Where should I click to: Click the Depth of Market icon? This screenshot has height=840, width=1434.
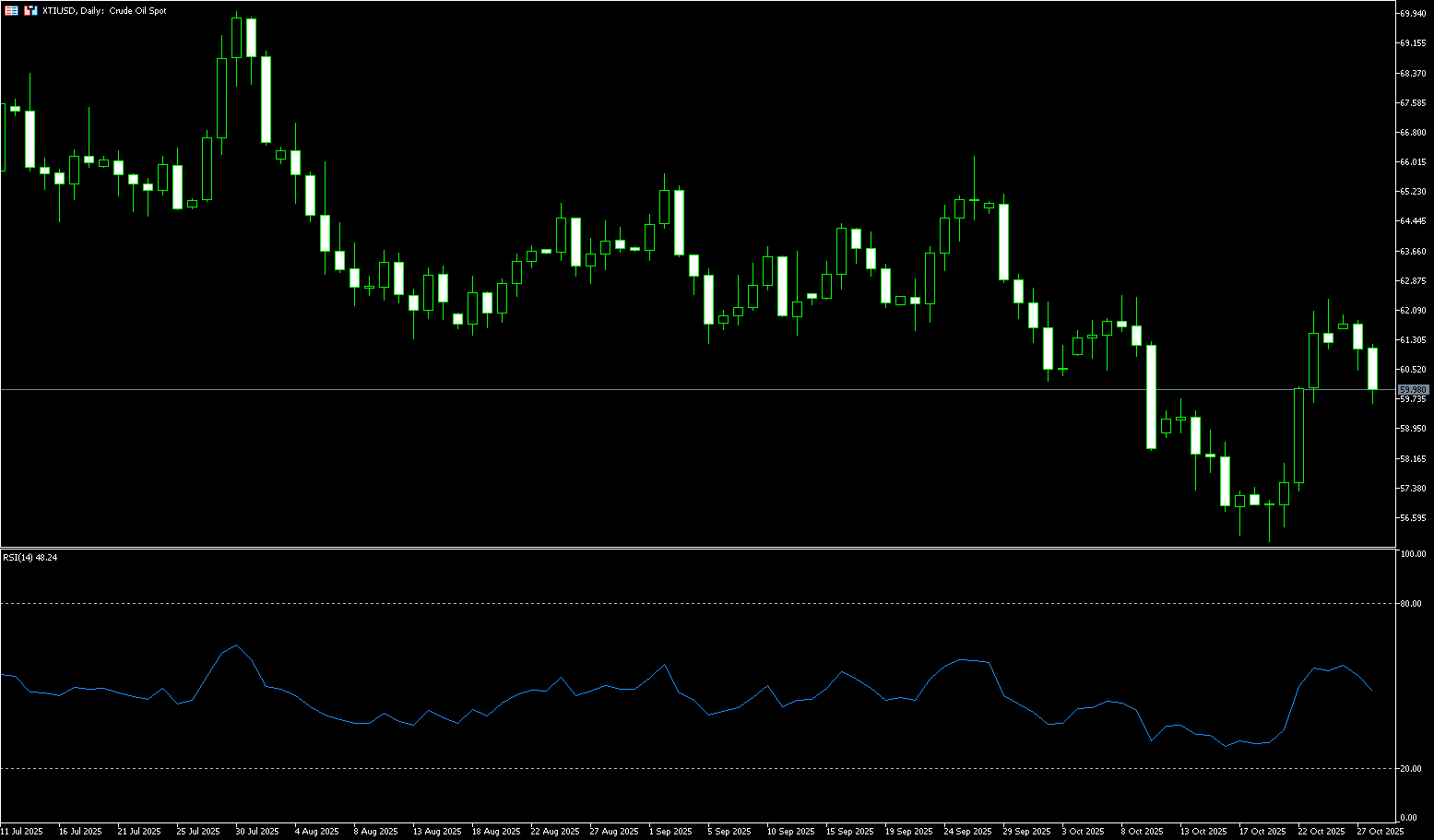click(x=30, y=11)
